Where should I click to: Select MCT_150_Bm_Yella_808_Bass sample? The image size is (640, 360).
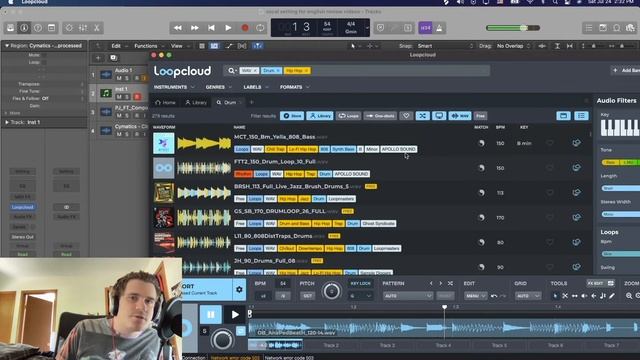(x=274, y=137)
